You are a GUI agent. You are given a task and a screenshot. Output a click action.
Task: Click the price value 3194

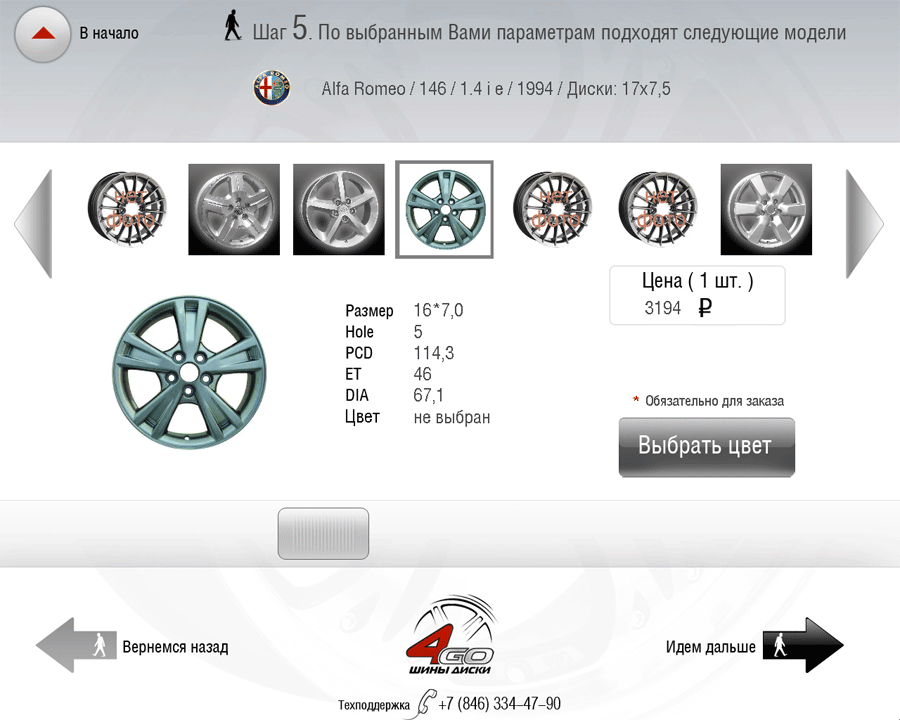(x=662, y=308)
